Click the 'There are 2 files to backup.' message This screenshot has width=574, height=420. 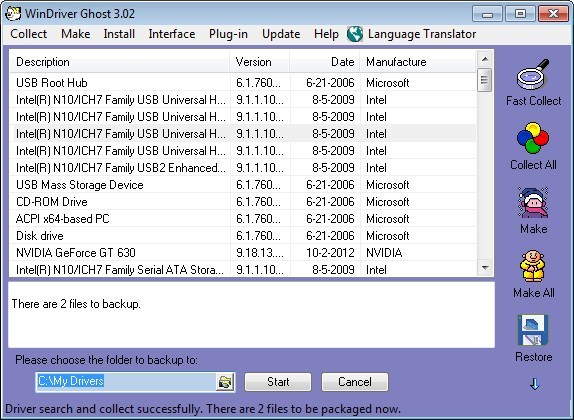click(76, 304)
